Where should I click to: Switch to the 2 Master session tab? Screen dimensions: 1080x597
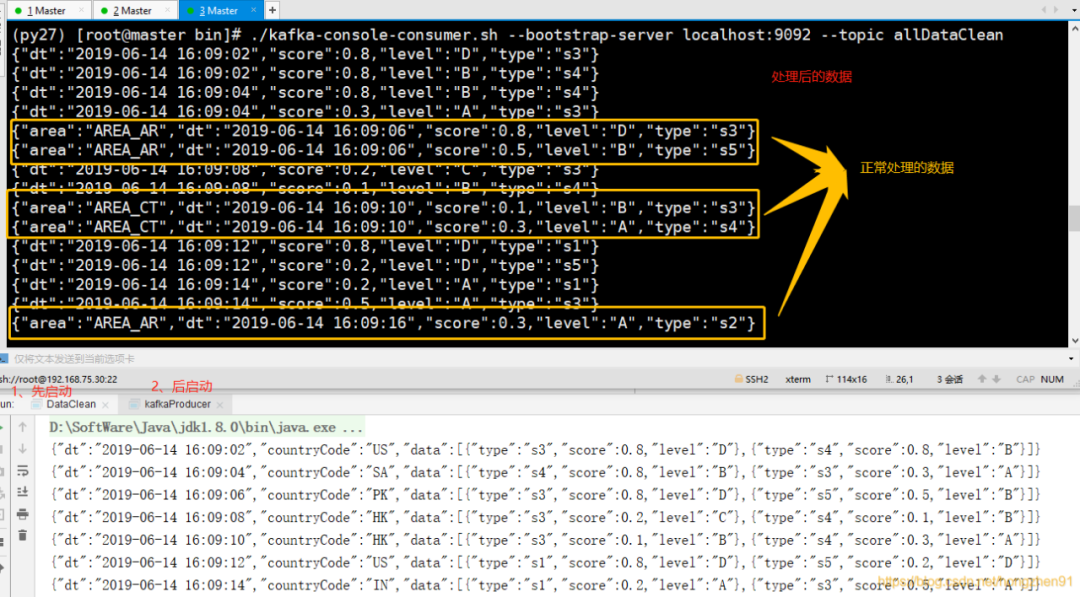pos(132,10)
